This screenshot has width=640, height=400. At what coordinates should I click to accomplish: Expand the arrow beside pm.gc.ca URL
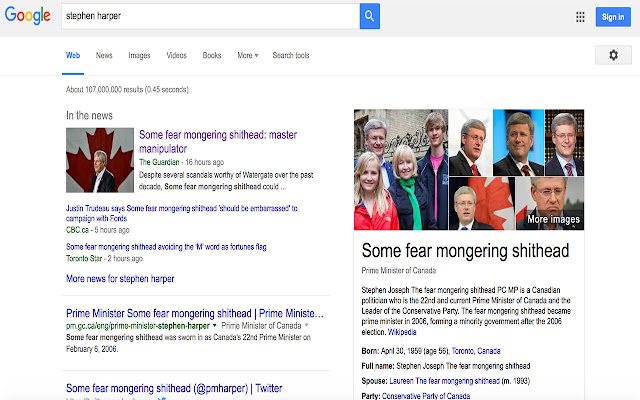(x=215, y=325)
